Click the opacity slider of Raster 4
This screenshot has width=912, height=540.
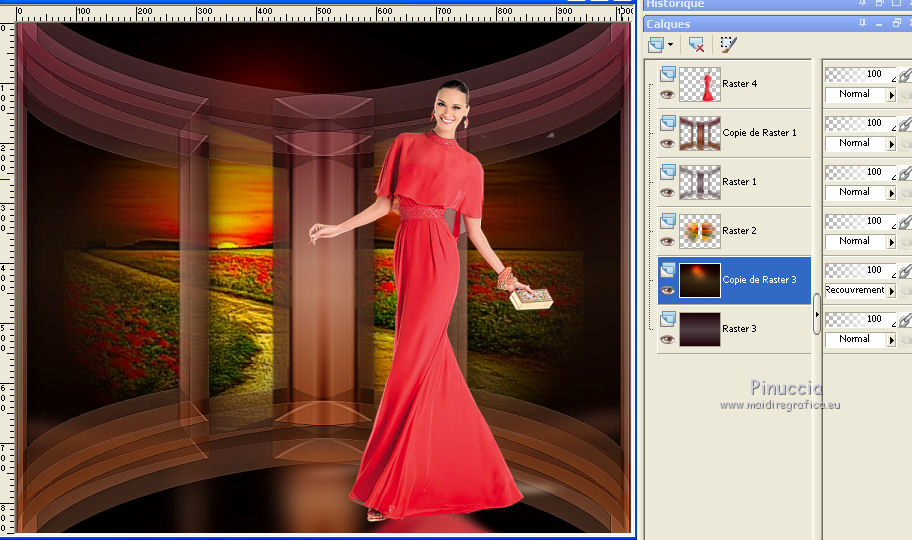860,74
